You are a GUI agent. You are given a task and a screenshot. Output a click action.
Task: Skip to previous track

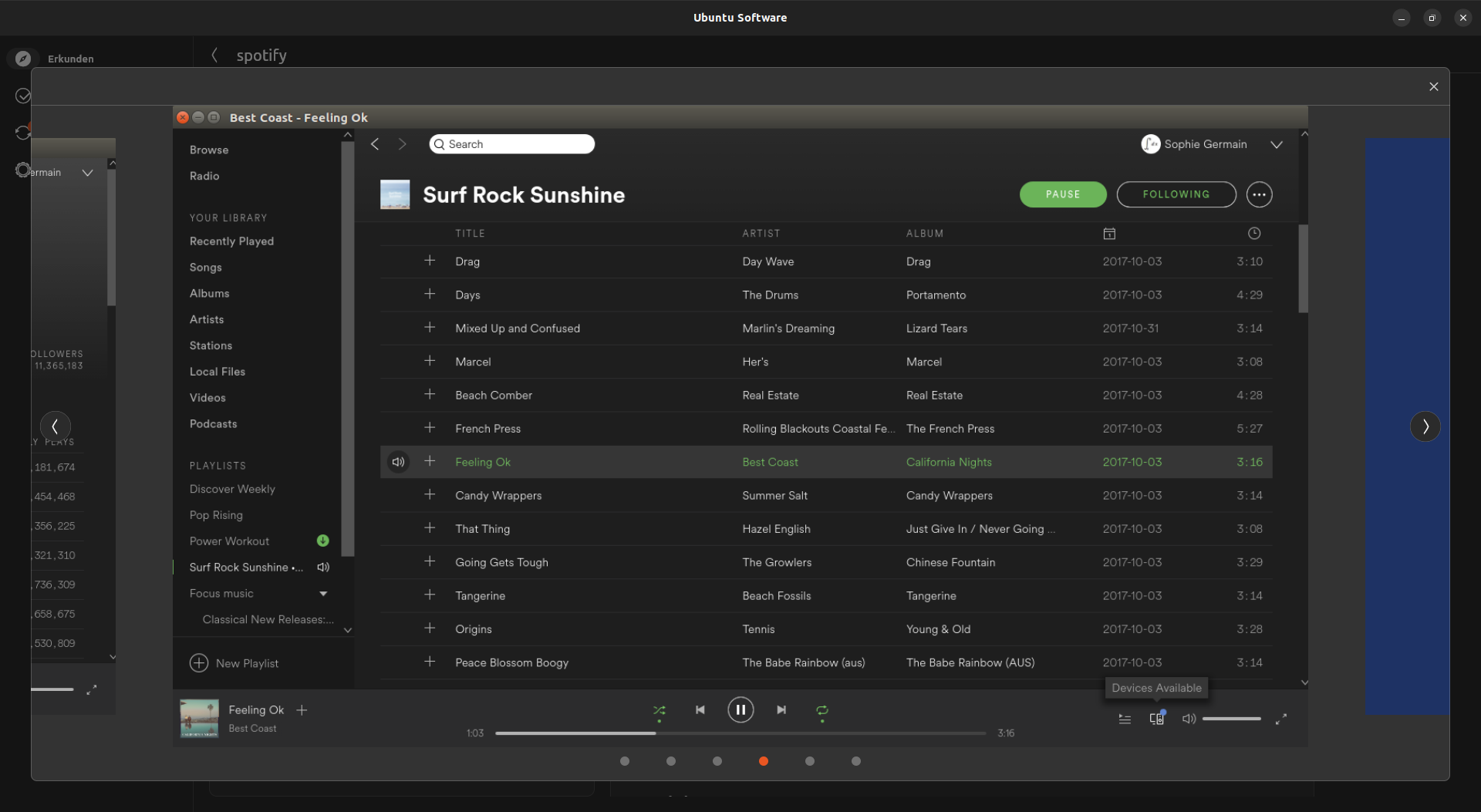[700, 710]
